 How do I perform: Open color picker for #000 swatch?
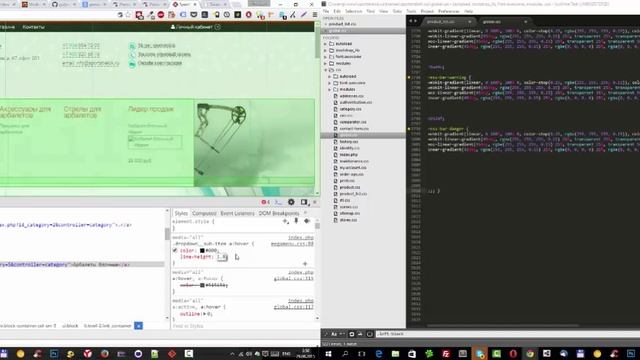pyautogui.click(x=202, y=250)
